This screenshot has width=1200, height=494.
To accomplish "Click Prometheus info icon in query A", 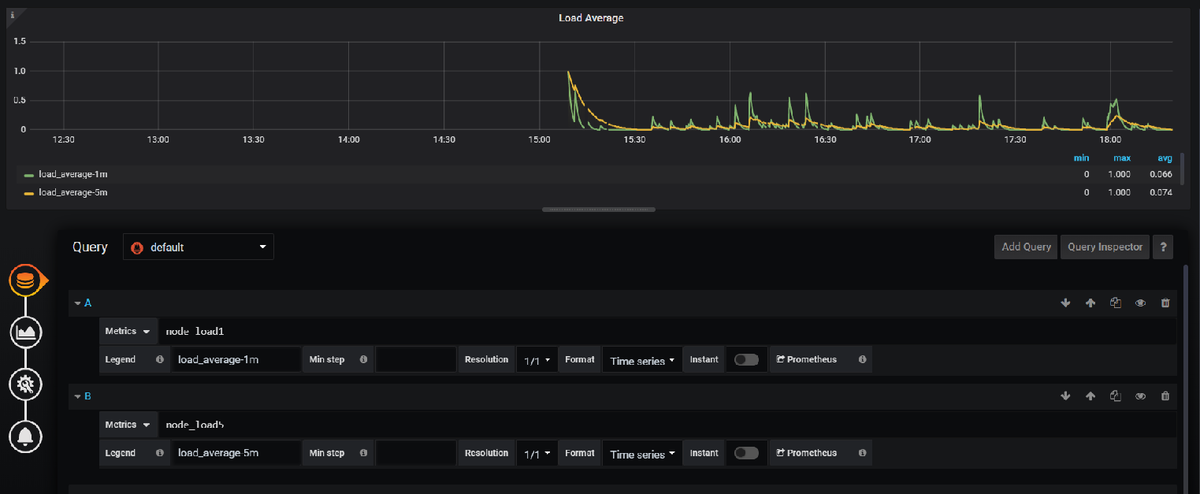I will 862,359.
